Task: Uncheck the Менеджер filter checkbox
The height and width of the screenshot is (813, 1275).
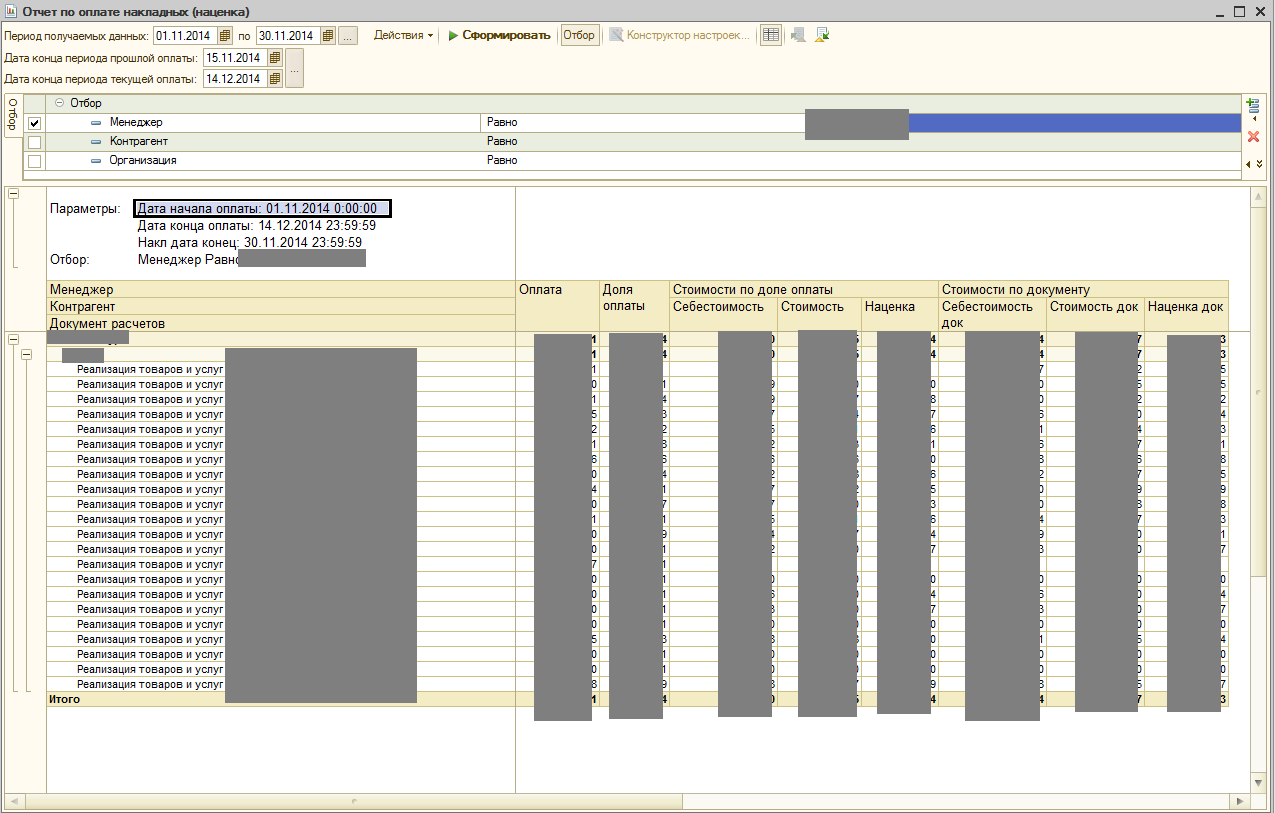Action: [34, 123]
